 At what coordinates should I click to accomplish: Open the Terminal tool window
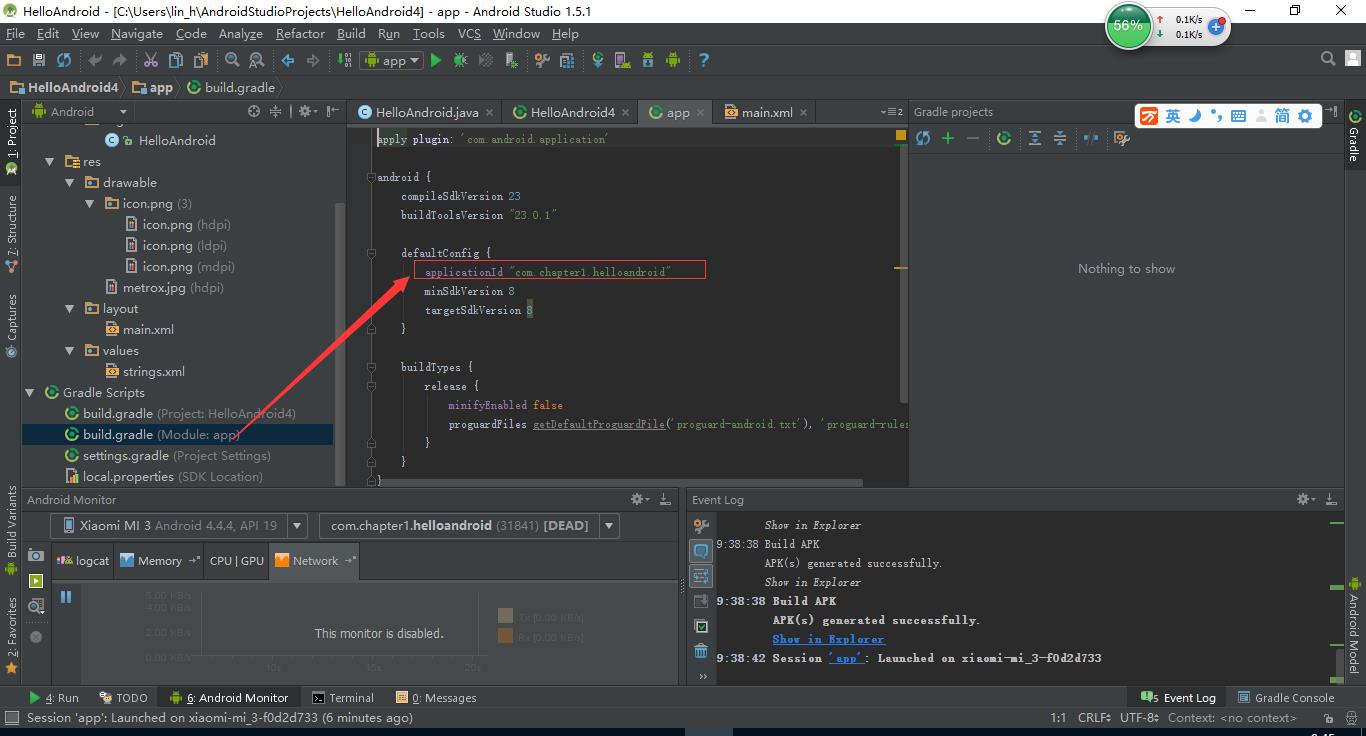coord(343,698)
